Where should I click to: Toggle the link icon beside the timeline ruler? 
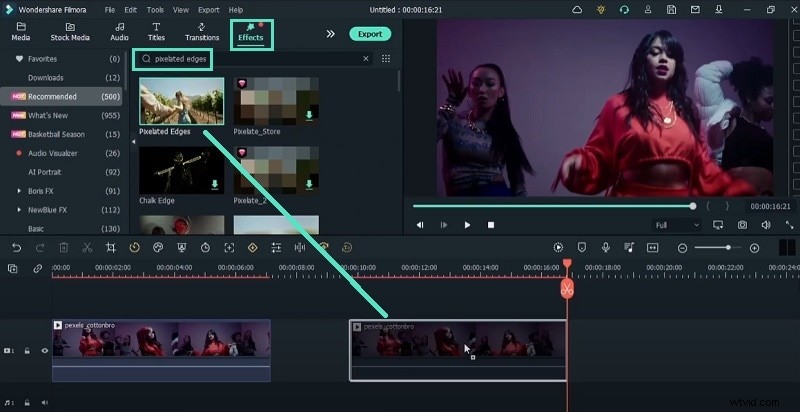pyautogui.click(x=38, y=268)
